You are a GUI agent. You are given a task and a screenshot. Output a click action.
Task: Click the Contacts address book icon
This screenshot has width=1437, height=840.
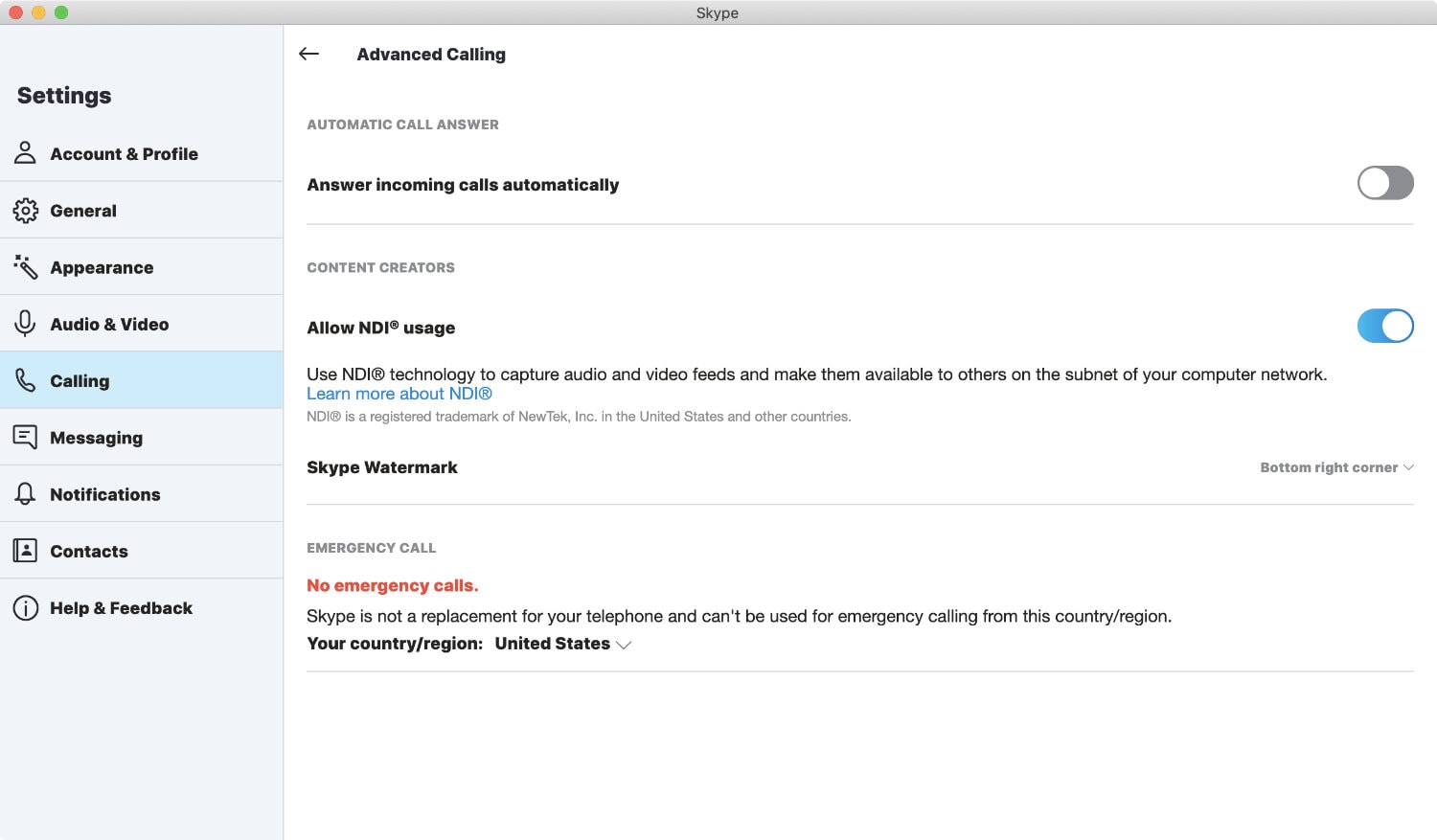pos(26,551)
